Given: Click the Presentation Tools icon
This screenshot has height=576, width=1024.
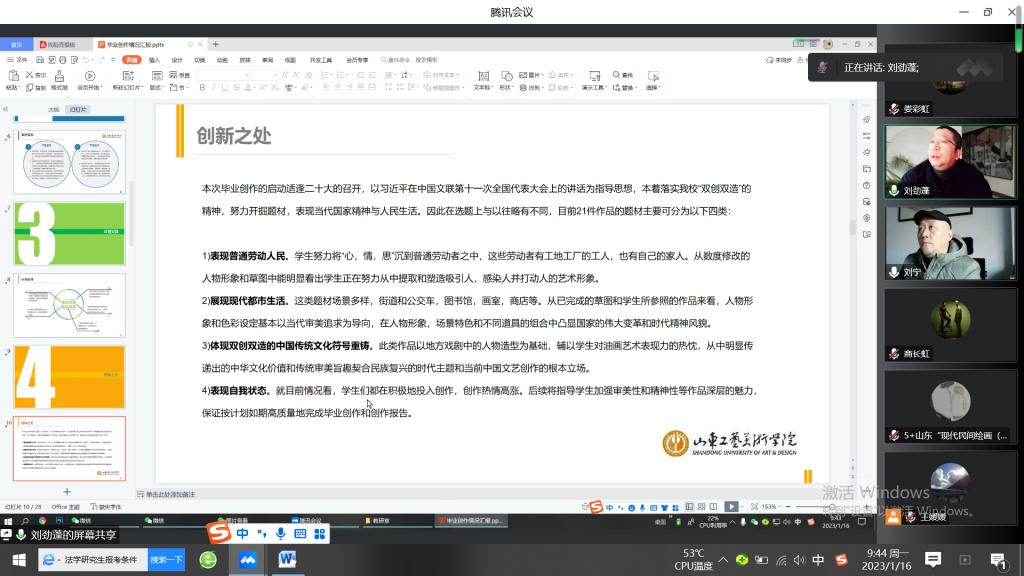Looking at the screenshot, I should (595, 77).
